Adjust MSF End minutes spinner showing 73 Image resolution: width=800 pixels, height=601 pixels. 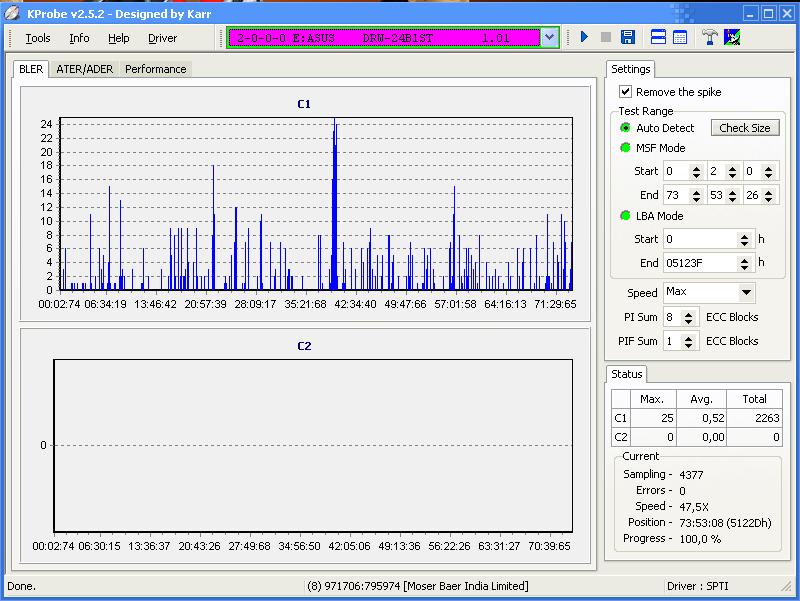696,195
